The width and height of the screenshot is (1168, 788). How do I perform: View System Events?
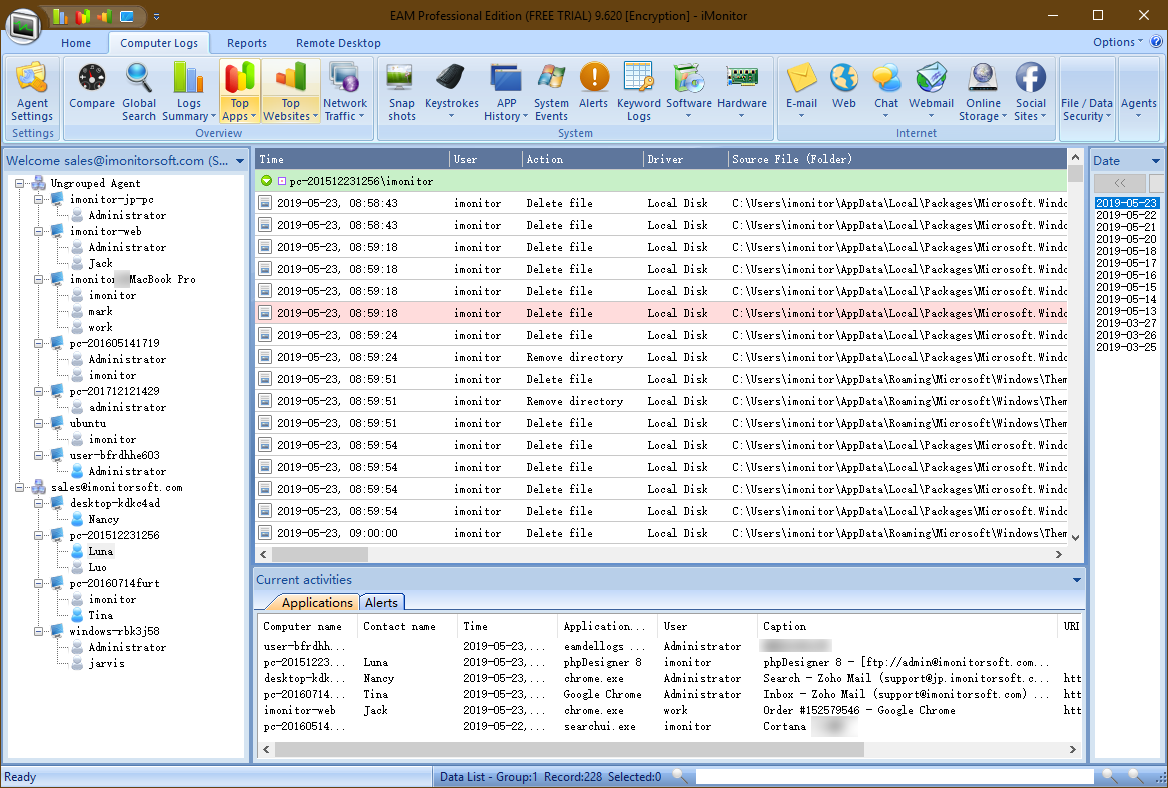pos(551,92)
